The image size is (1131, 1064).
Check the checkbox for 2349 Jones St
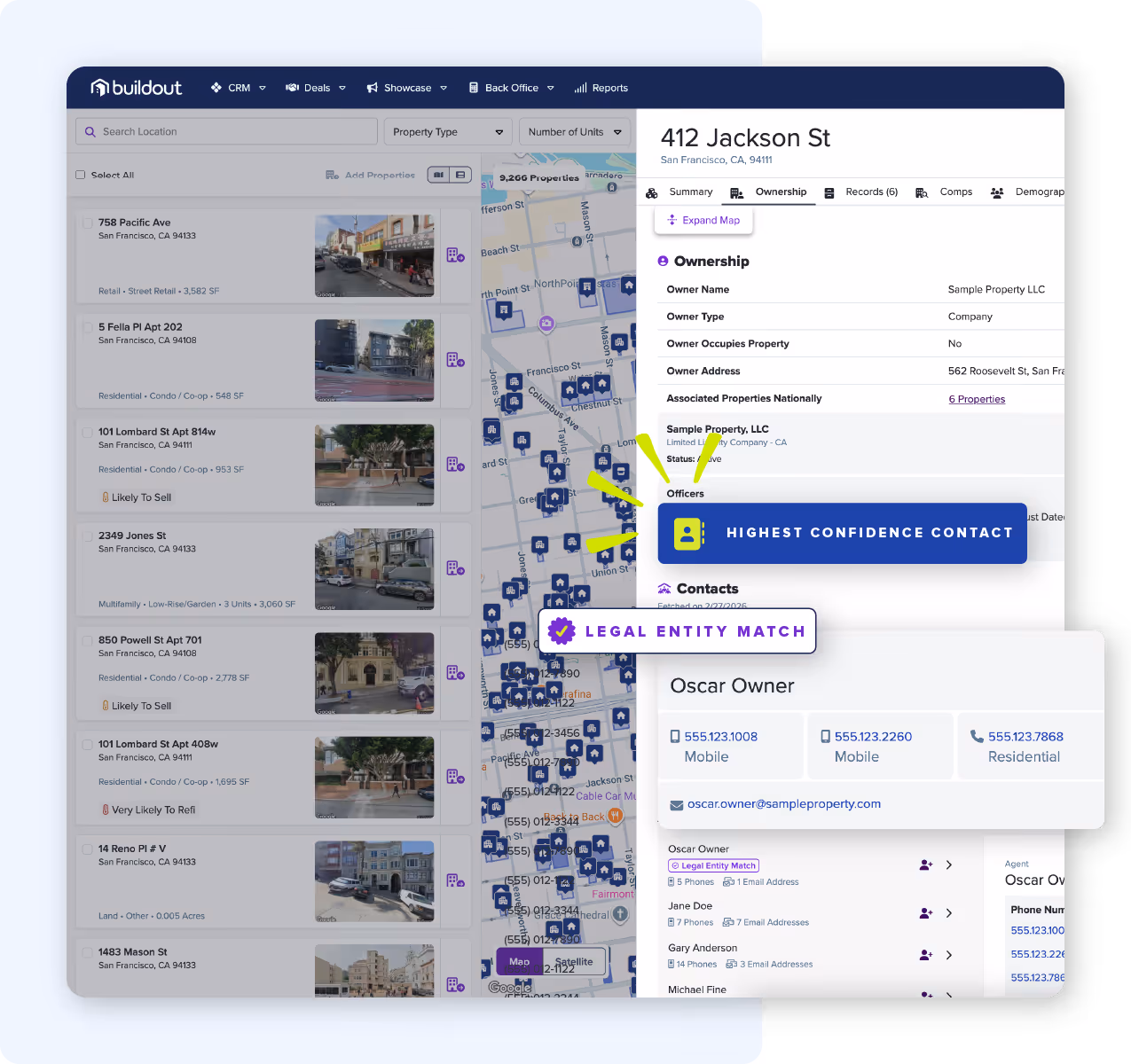86,535
